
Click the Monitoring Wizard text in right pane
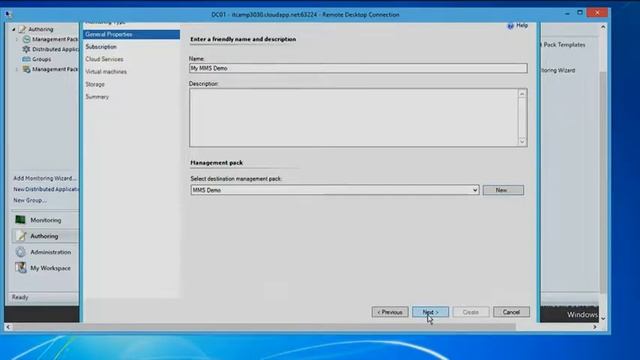point(558,70)
